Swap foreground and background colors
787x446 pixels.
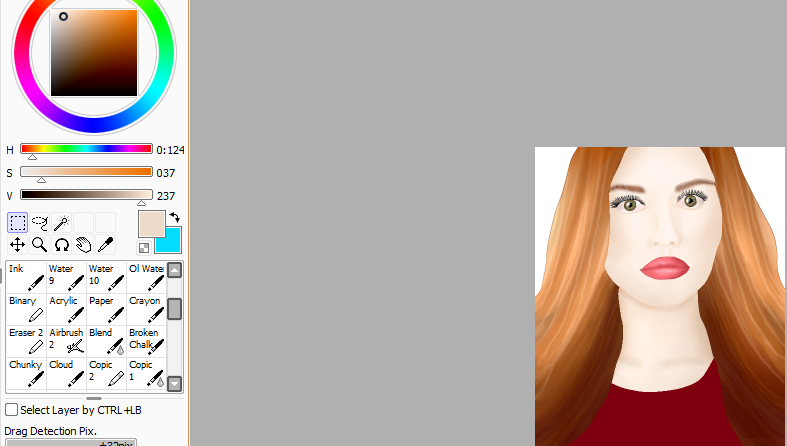[x=173, y=217]
